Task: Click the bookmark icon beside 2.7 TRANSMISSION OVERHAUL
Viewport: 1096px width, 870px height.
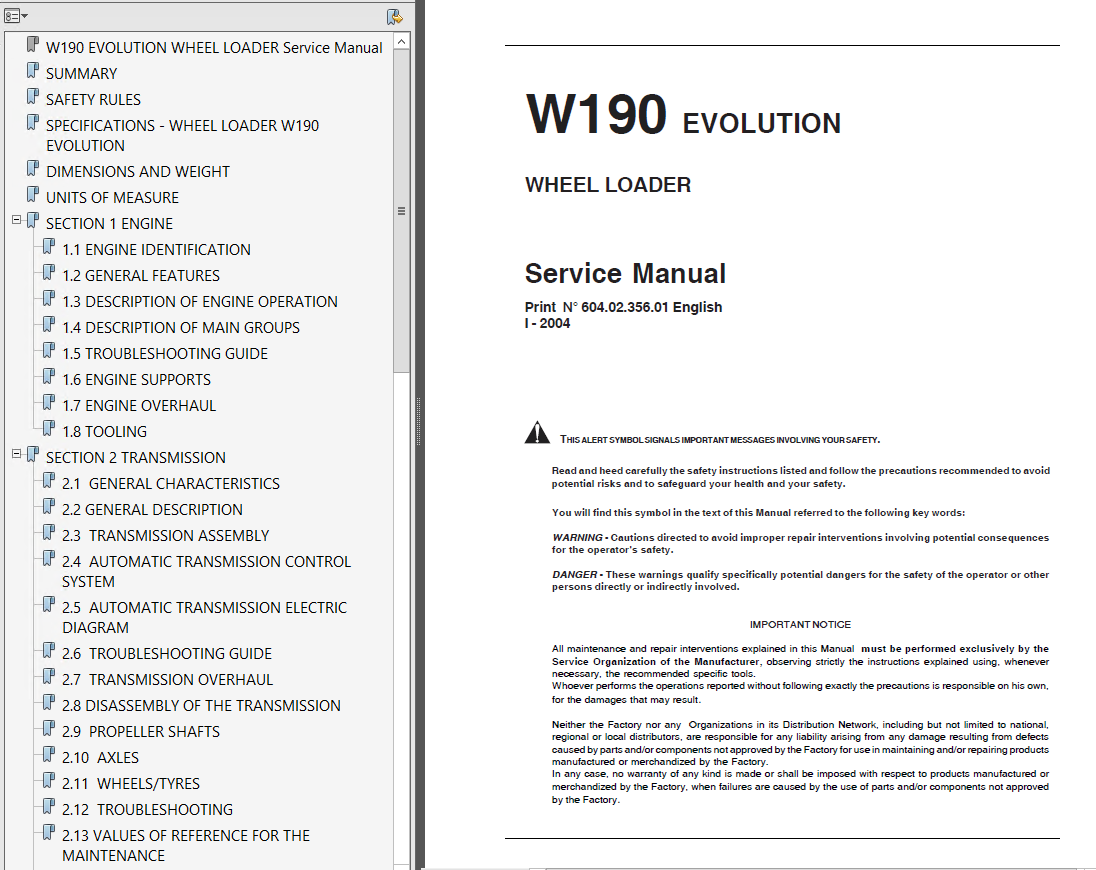Action: [x=49, y=676]
